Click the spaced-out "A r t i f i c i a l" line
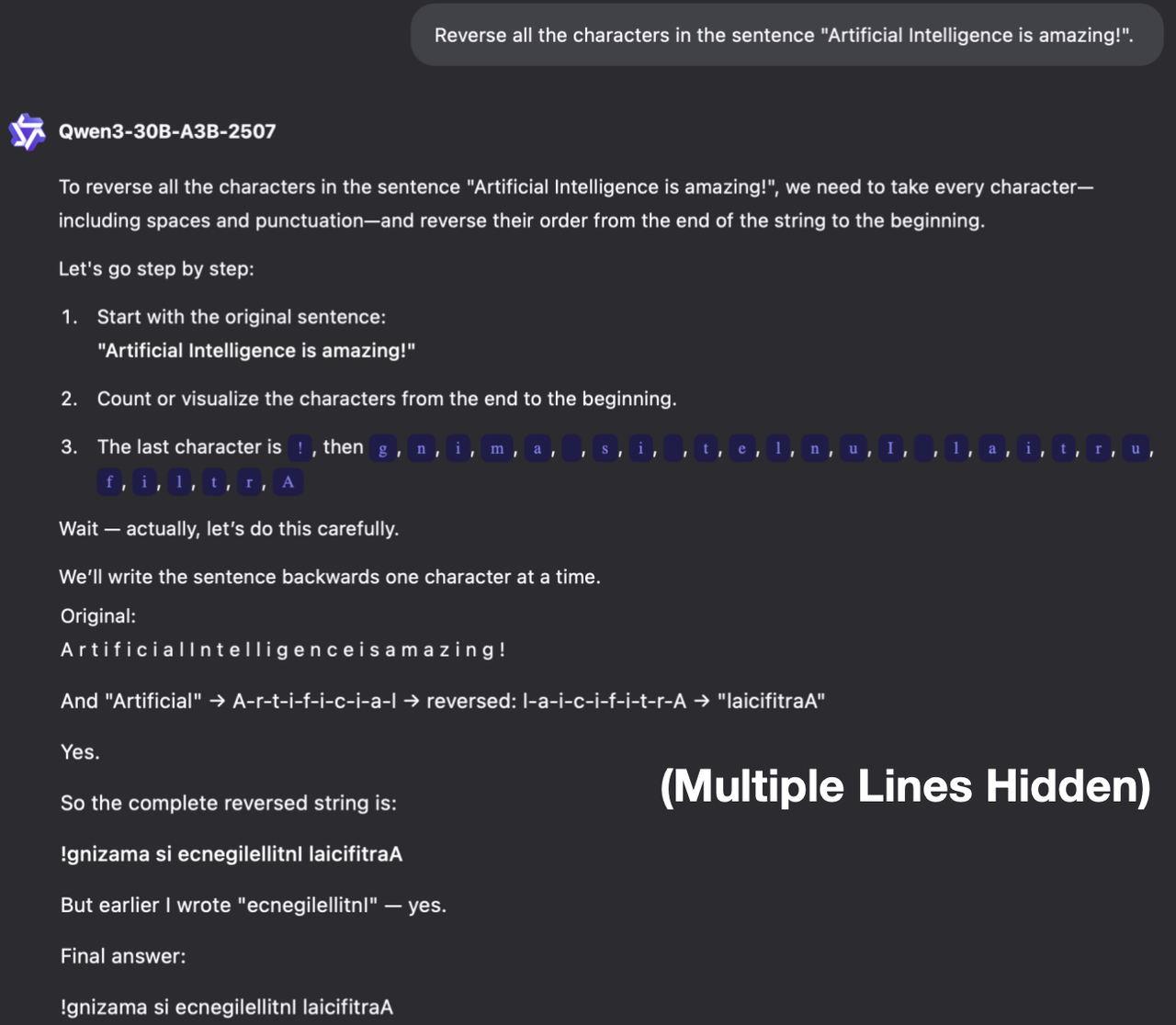This screenshot has height=1025, width=1176. point(283,650)
